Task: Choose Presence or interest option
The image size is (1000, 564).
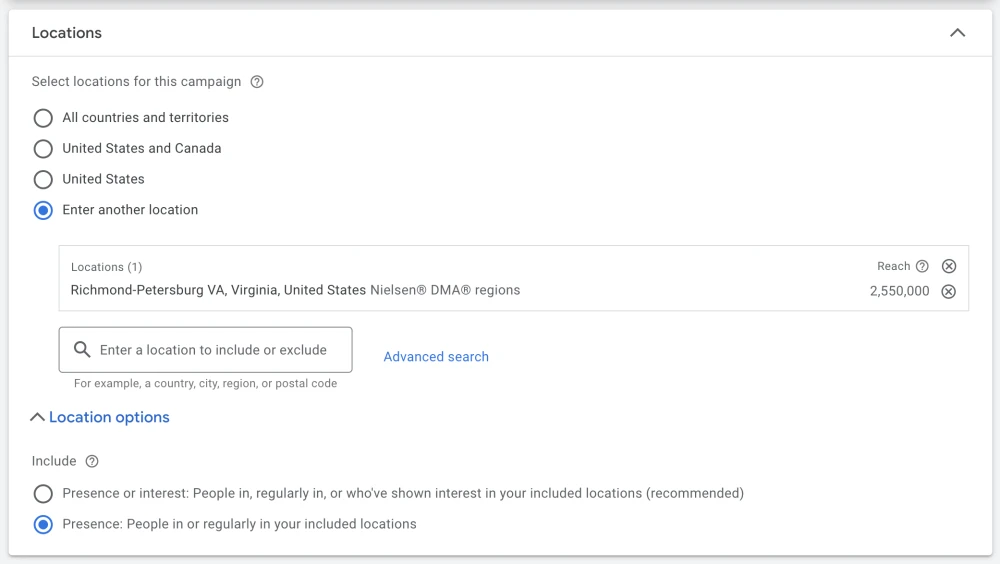Action: [43, 493]
